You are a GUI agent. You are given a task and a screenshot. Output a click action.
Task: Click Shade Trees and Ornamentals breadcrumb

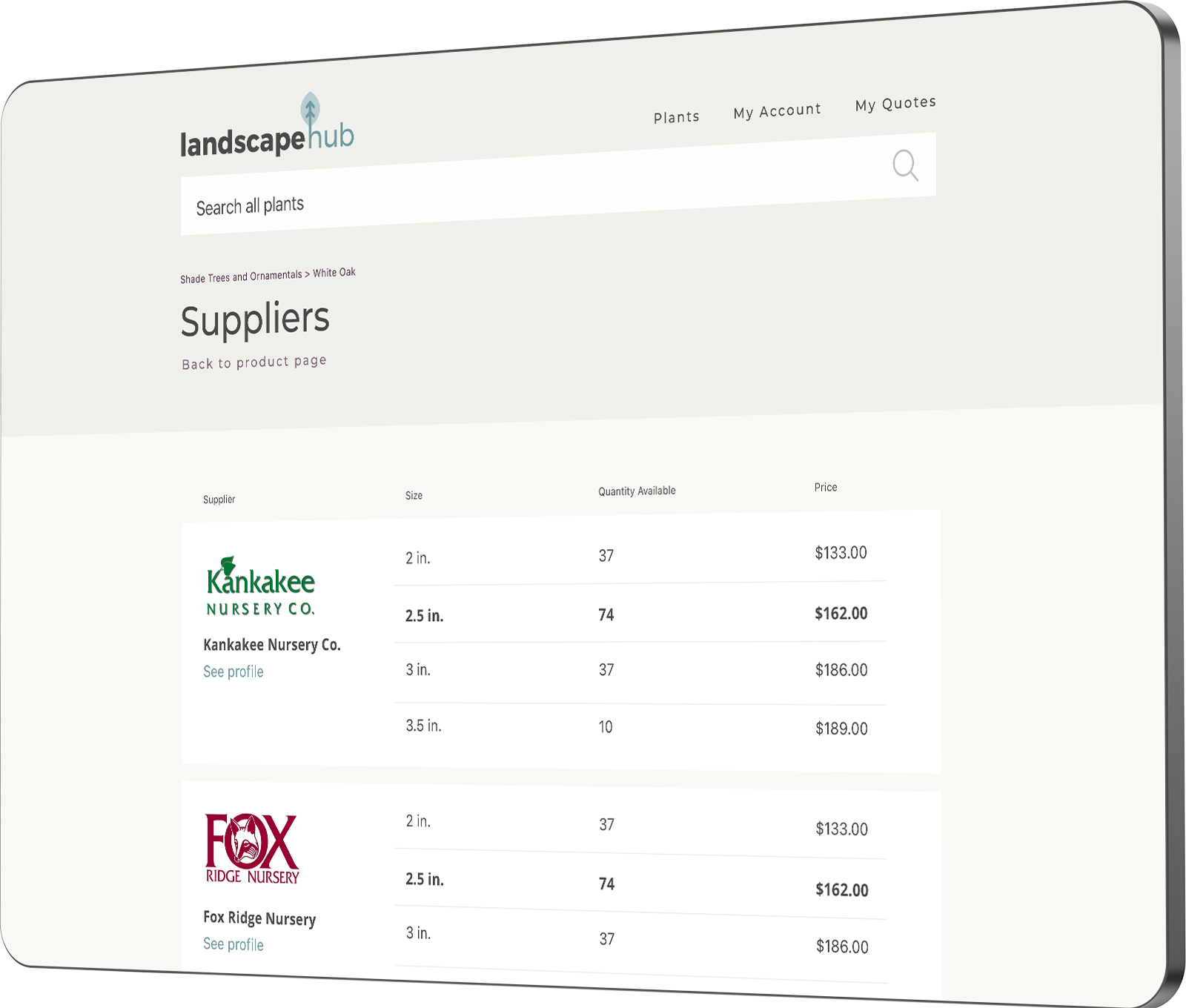tap(241, 277)
